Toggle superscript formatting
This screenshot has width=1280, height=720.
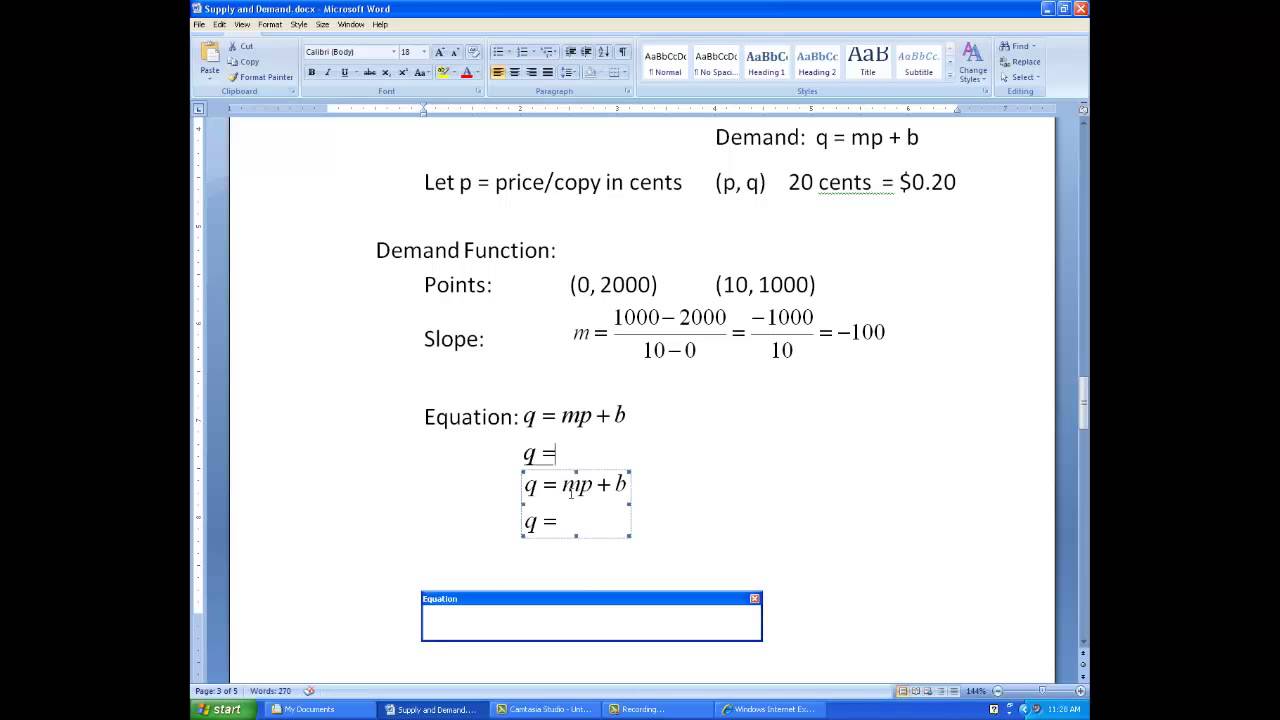(x=402, y=72)
